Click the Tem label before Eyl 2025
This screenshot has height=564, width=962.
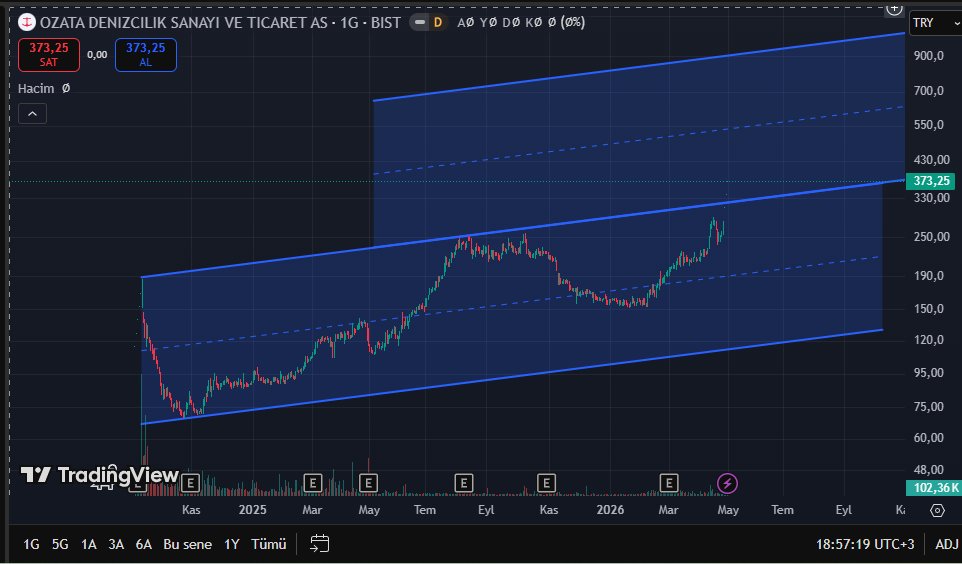click(x=425, y=510)
